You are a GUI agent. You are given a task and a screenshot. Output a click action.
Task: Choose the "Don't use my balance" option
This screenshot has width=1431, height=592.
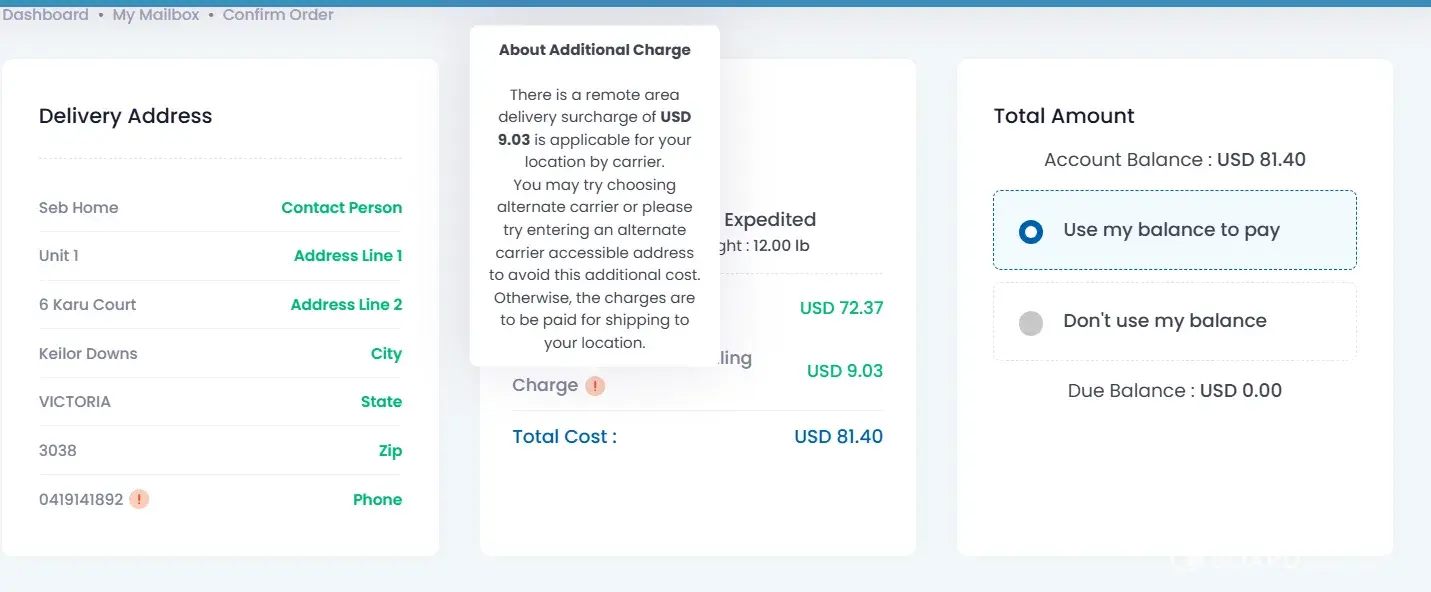(x=1031, y=322)
